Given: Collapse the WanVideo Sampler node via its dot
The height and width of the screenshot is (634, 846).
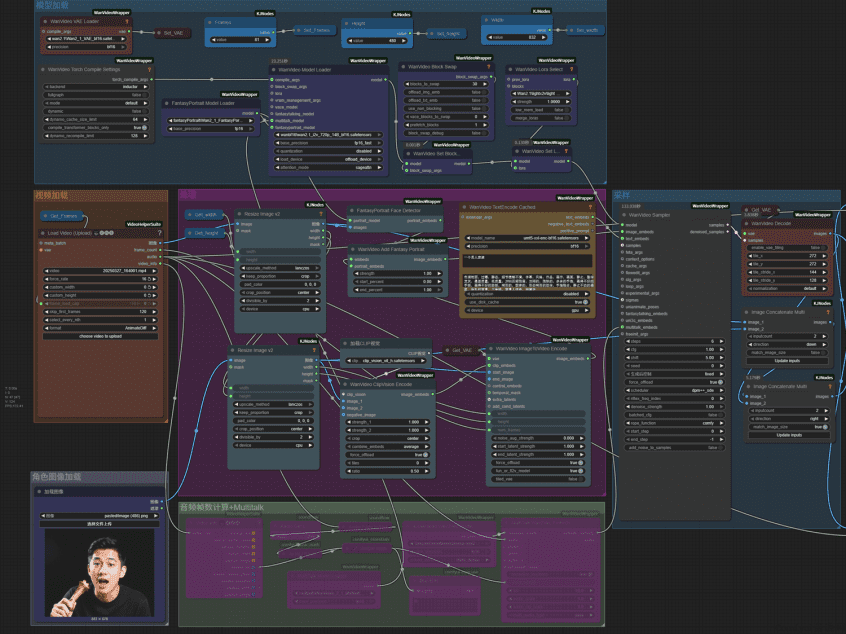Looking at the screenshot, I should (x=624, y=215).
